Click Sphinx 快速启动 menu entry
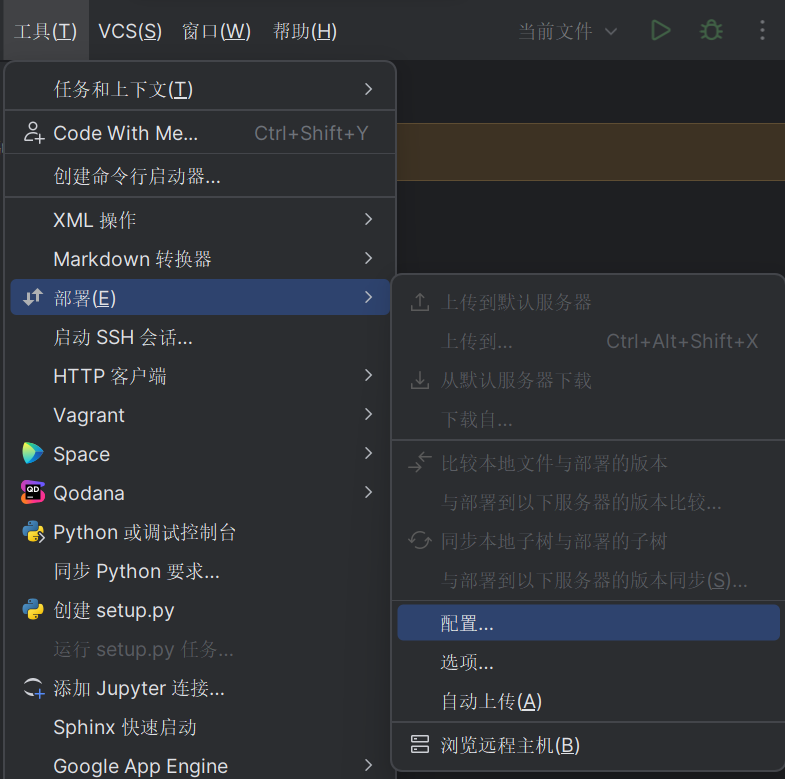The width and height of the screenshot is (785, 779). point(125,727)
